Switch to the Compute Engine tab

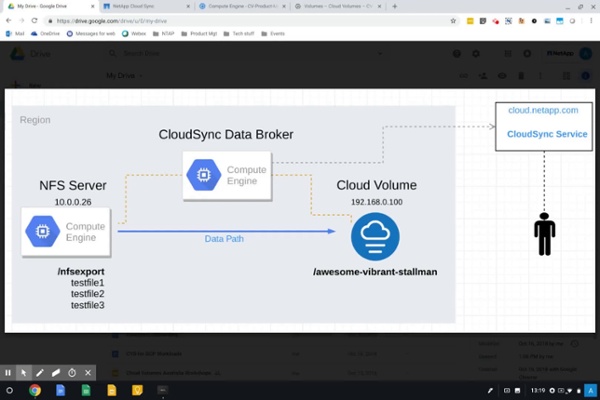(243, 6)
